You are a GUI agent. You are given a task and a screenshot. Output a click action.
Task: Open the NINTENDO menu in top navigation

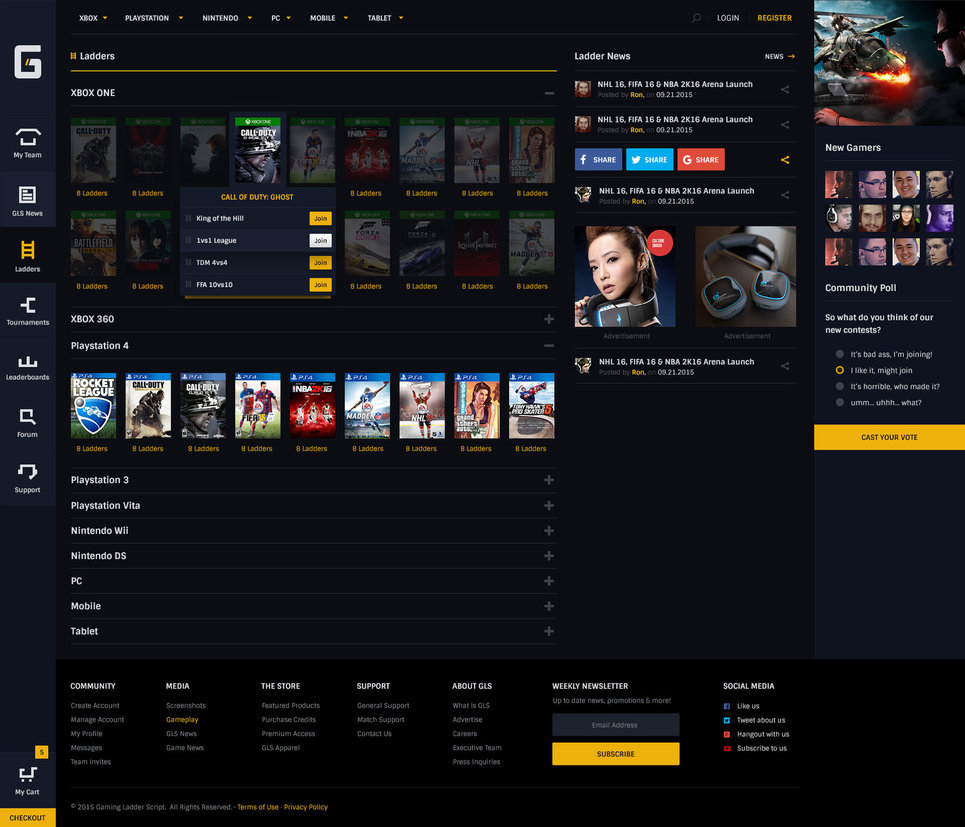coord(226,18)
